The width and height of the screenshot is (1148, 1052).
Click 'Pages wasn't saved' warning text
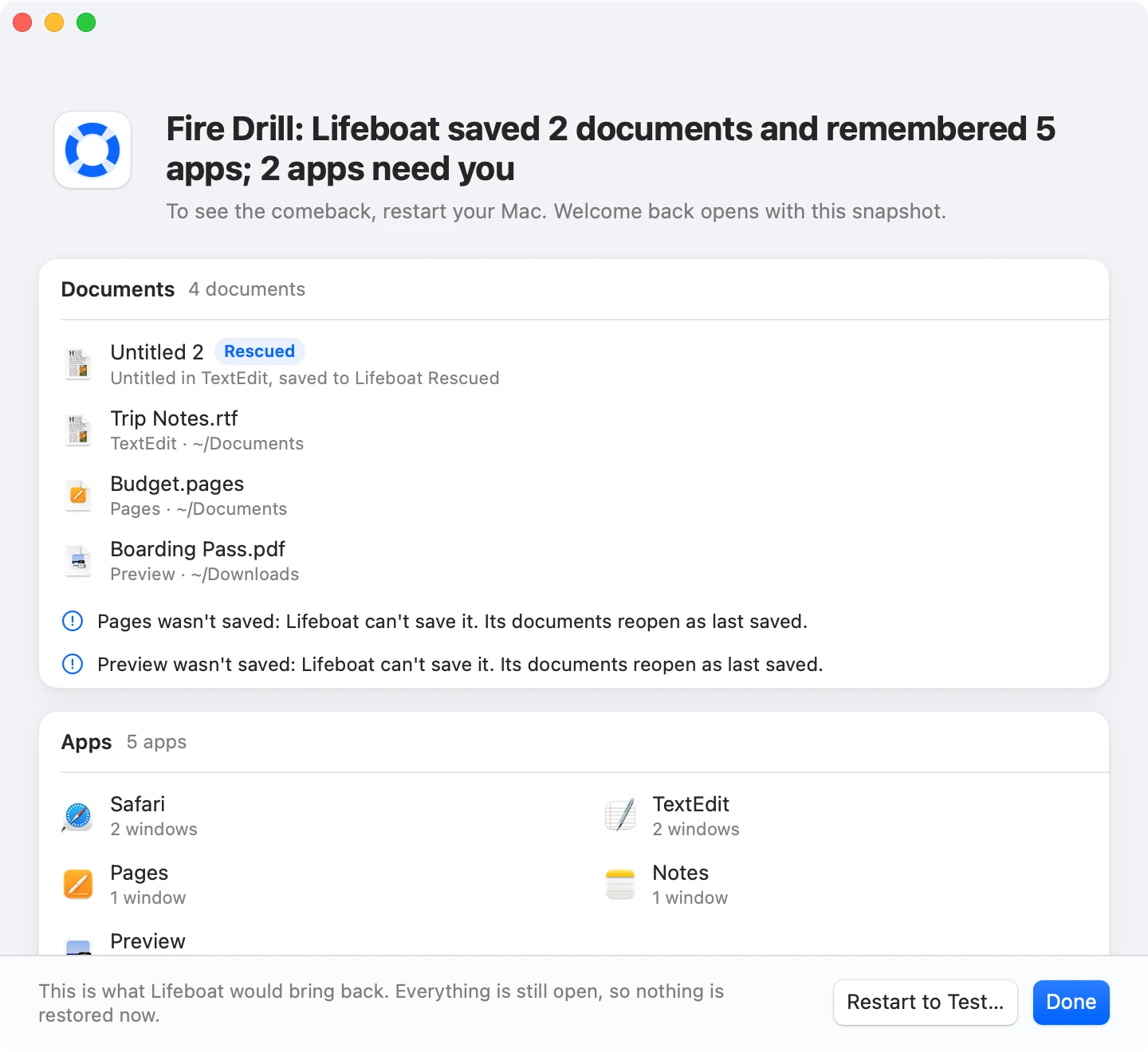(453, 622)
